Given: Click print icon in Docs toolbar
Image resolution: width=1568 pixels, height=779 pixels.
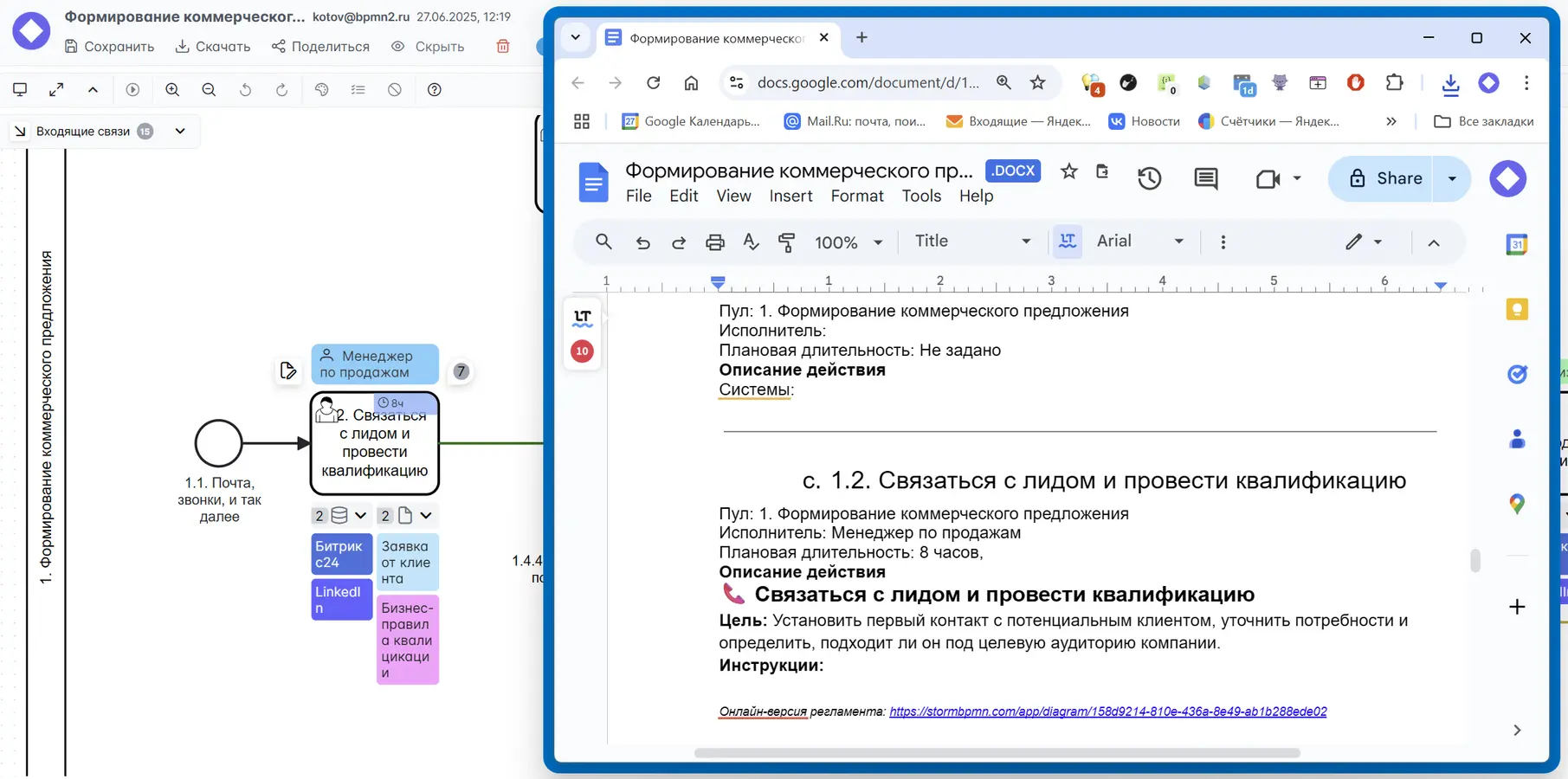Looking at the screenshot, I should tap(715, 242).
